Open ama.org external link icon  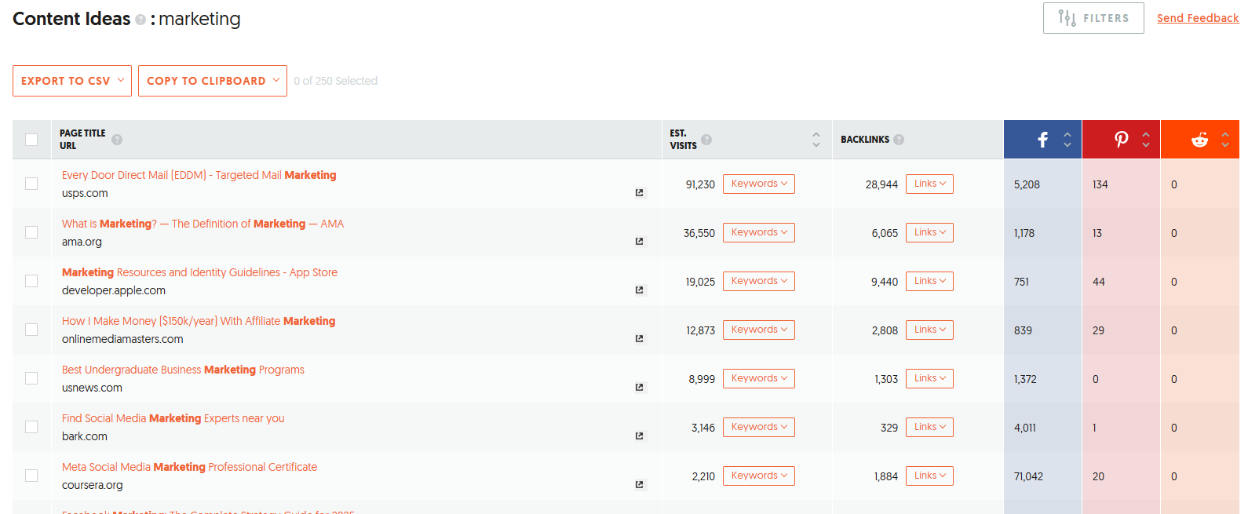pyautogui.click(x=640, y=242)
